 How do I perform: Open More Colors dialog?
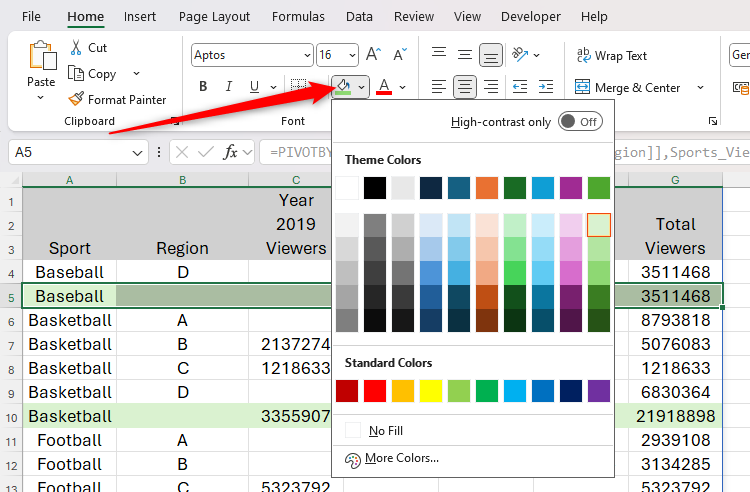(x=401, y=458)
